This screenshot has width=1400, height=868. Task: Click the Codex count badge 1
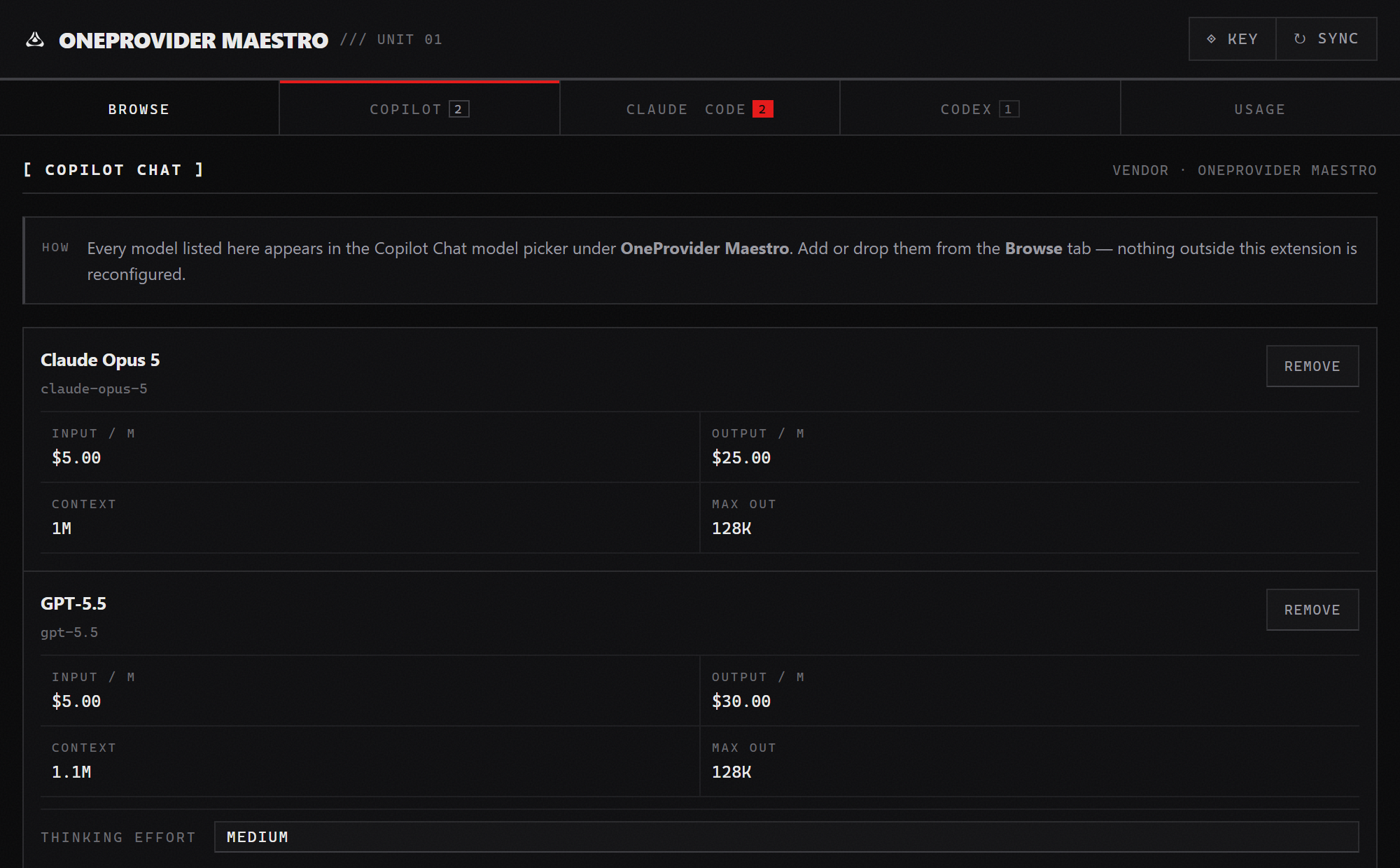(x=1009, y=109)
